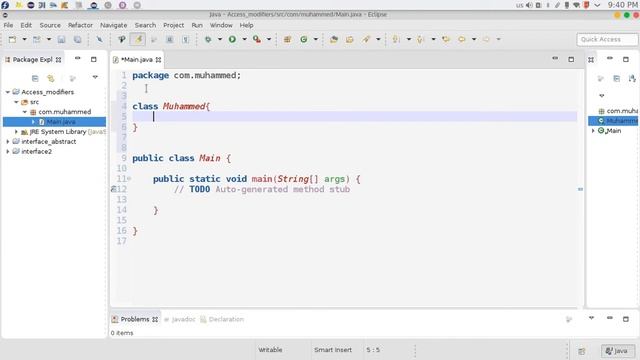Image resolution: width=640 pixels, height=360 pixels.
Task: Click the 9:40 PM system clock
Action: (x=622, y=5)
